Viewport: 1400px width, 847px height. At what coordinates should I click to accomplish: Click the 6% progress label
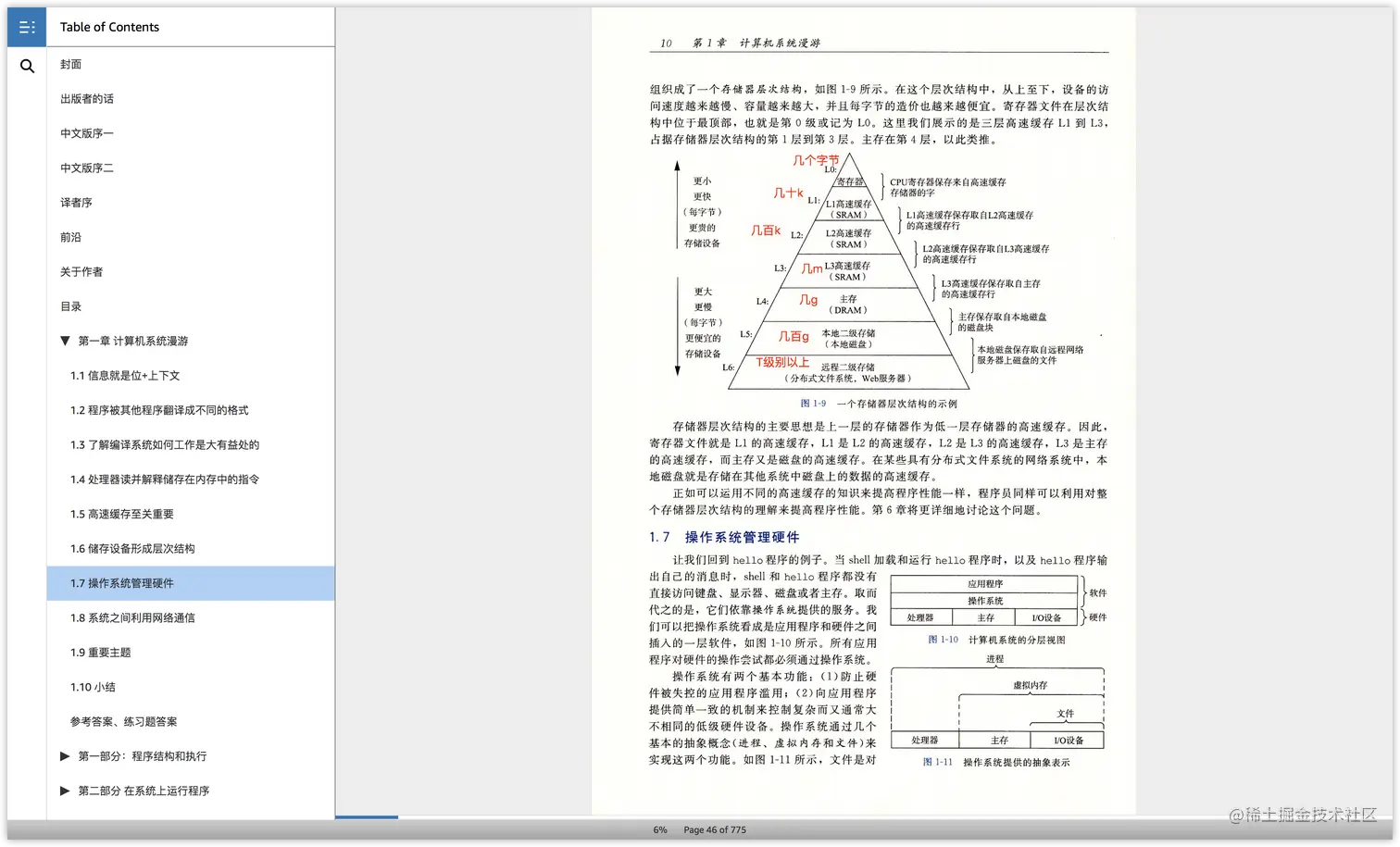660,830
